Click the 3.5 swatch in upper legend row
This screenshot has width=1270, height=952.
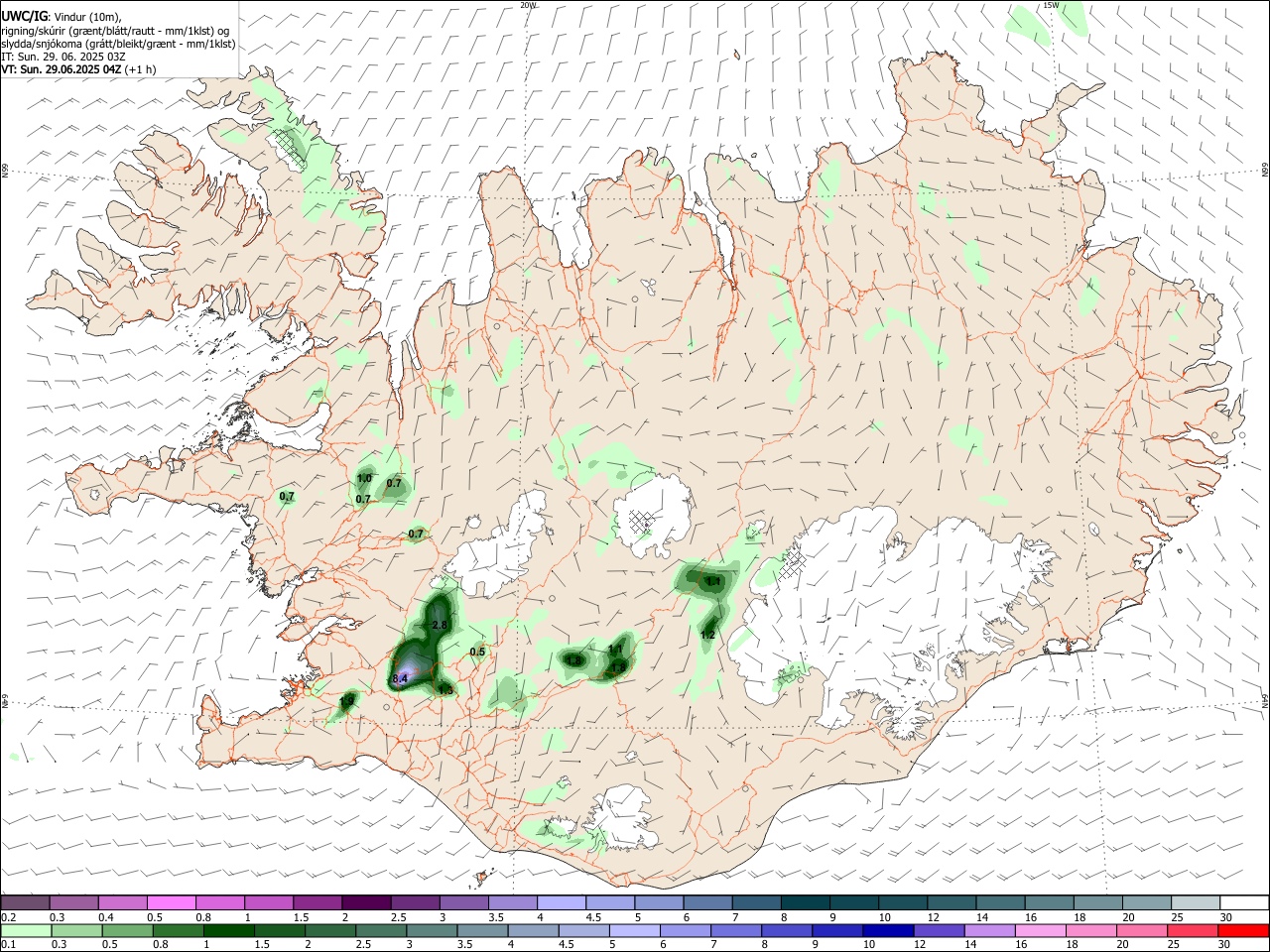[x=511, y=903]
